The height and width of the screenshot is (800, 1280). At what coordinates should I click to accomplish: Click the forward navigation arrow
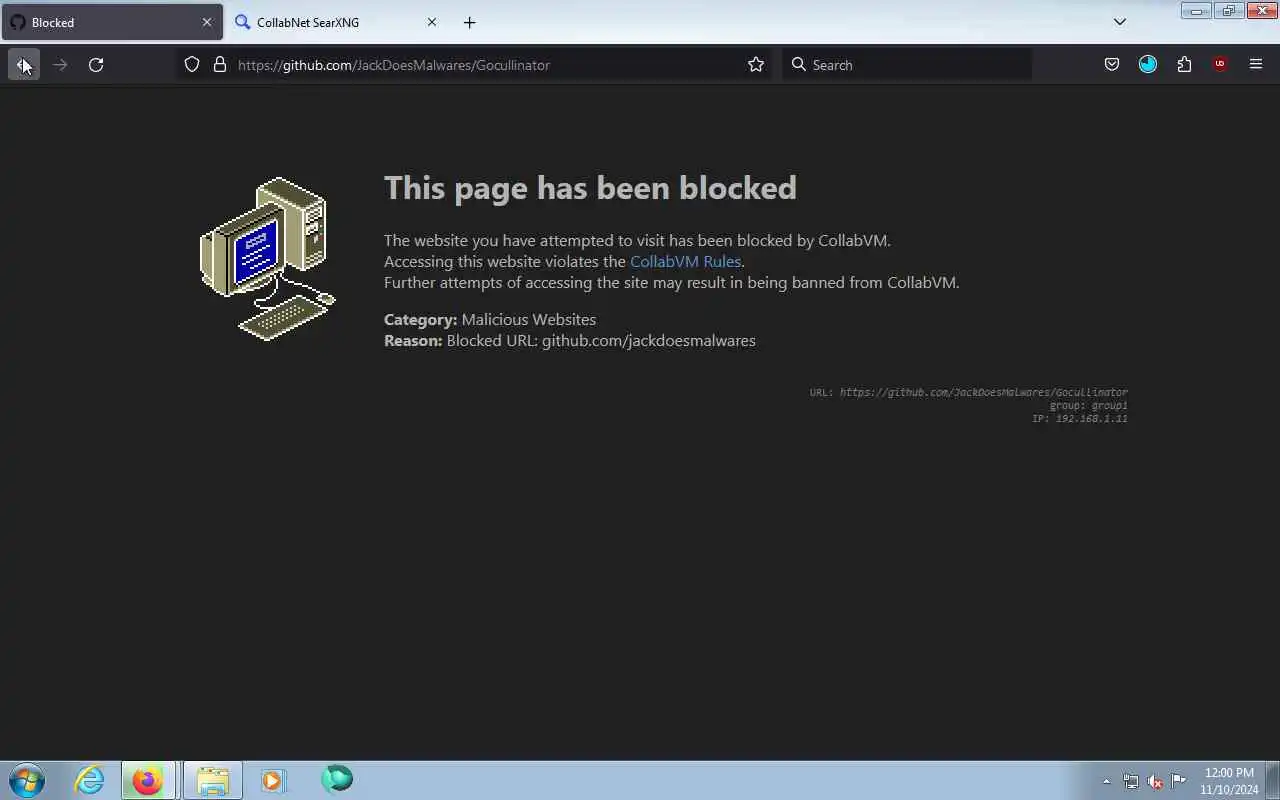tap(60, 65)
